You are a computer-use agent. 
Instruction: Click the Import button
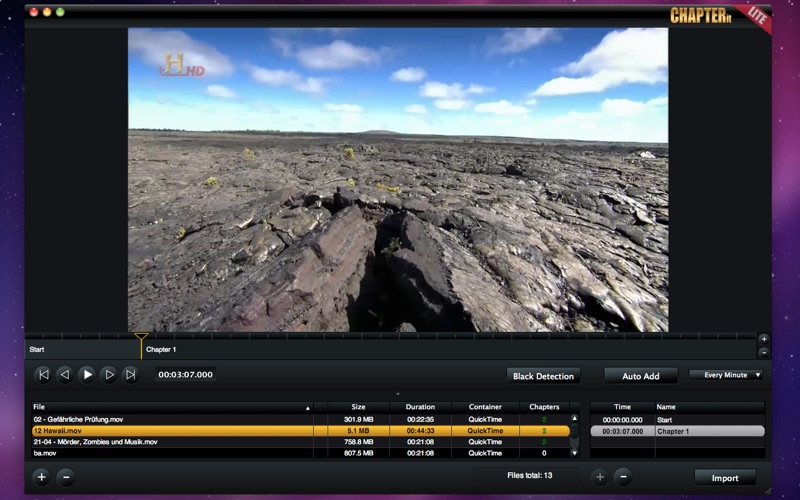pyautogui.click(x=725, y=478)
